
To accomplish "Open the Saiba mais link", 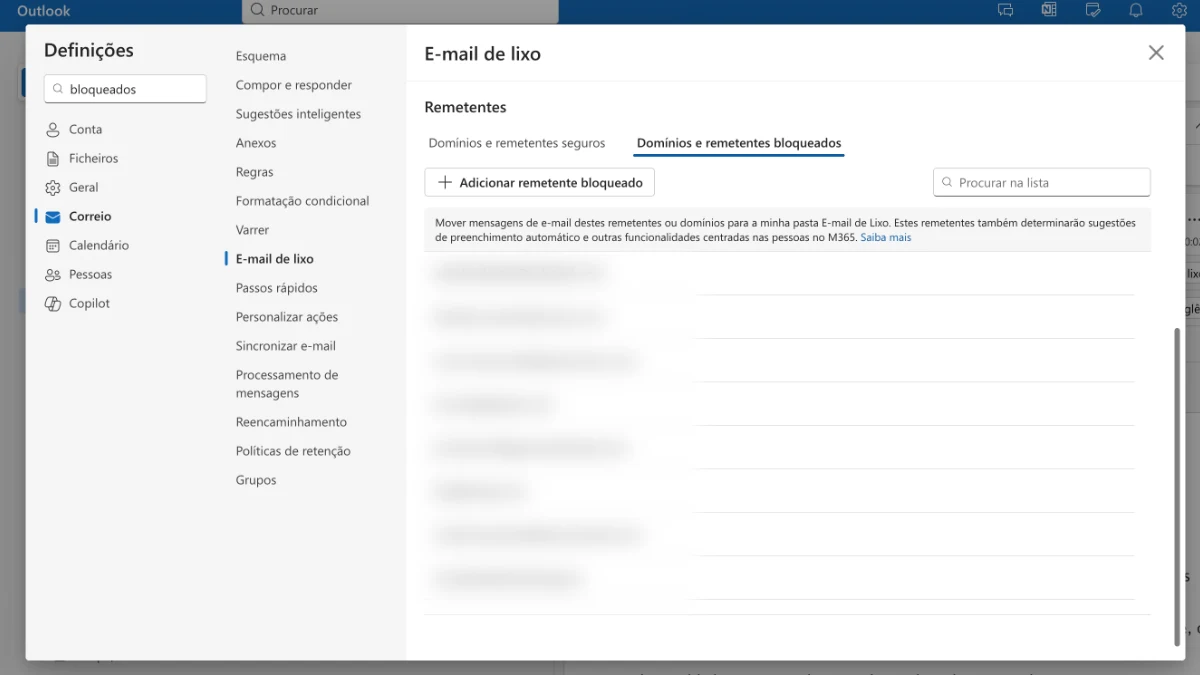I will pyautogui.click(x=885, y=238).
